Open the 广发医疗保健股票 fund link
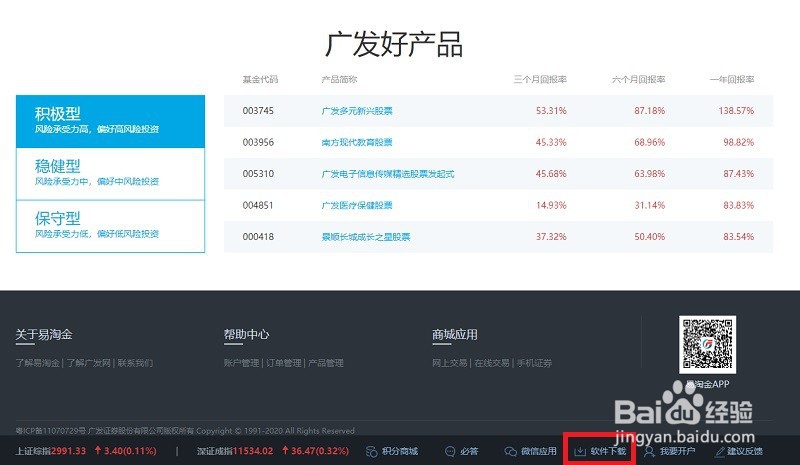The image size is (800, 465). pos(357,205)
